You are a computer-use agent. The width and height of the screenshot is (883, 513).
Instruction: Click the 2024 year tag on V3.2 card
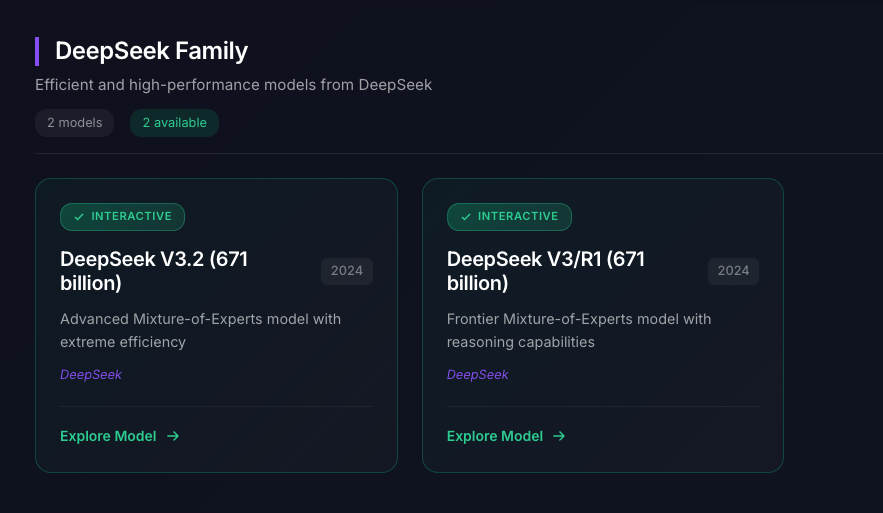(347, 271)
